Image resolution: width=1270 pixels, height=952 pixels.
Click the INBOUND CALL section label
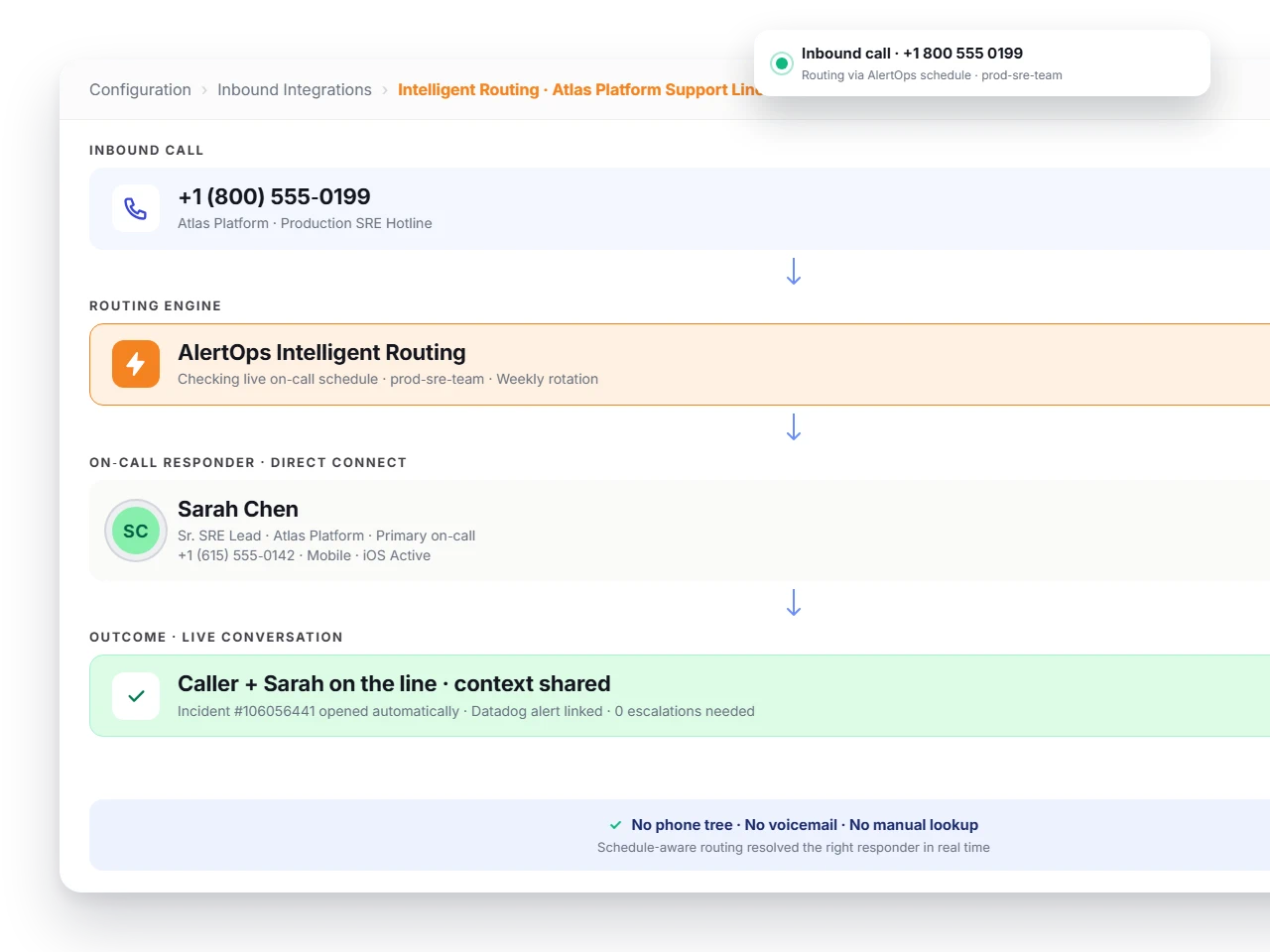pyautogui.click(x=146, y=150)
